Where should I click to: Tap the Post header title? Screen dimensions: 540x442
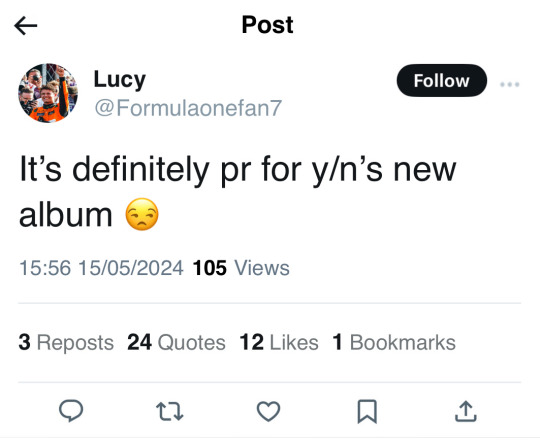(x=268, y=25)
